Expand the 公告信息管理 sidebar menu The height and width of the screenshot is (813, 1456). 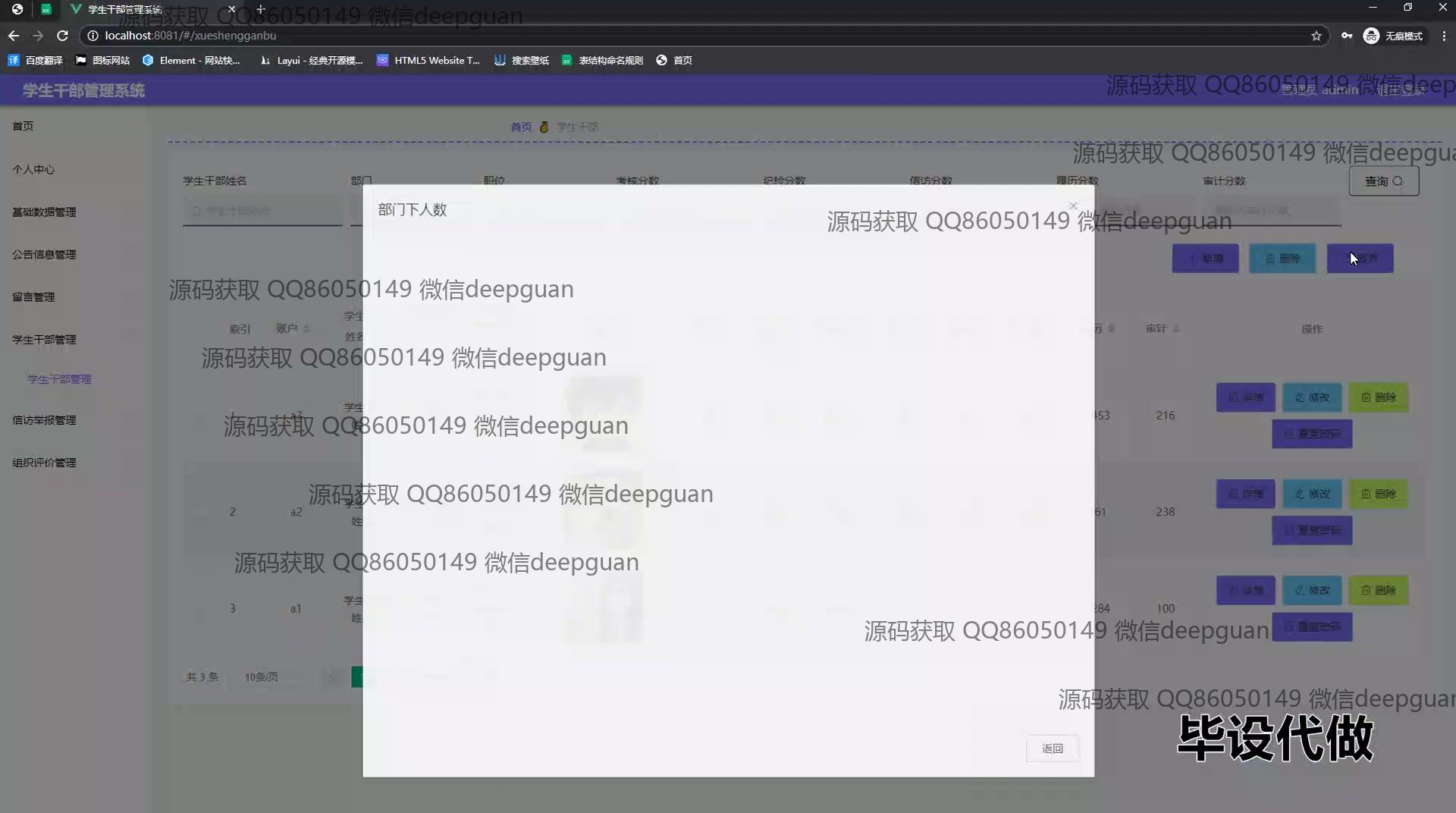[x=44, y=255]
